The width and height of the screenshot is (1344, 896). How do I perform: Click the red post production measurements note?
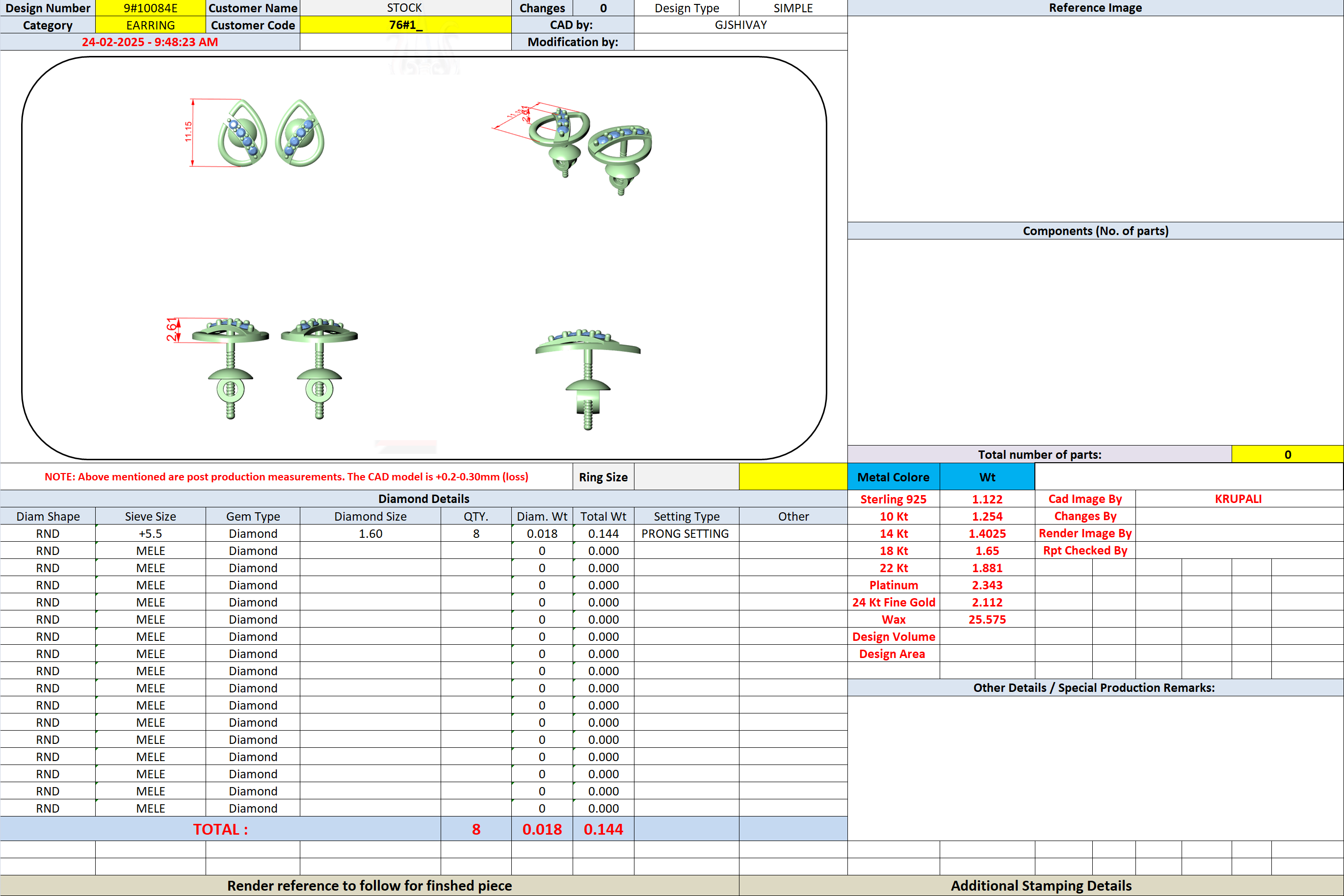[x=286, y=476]
